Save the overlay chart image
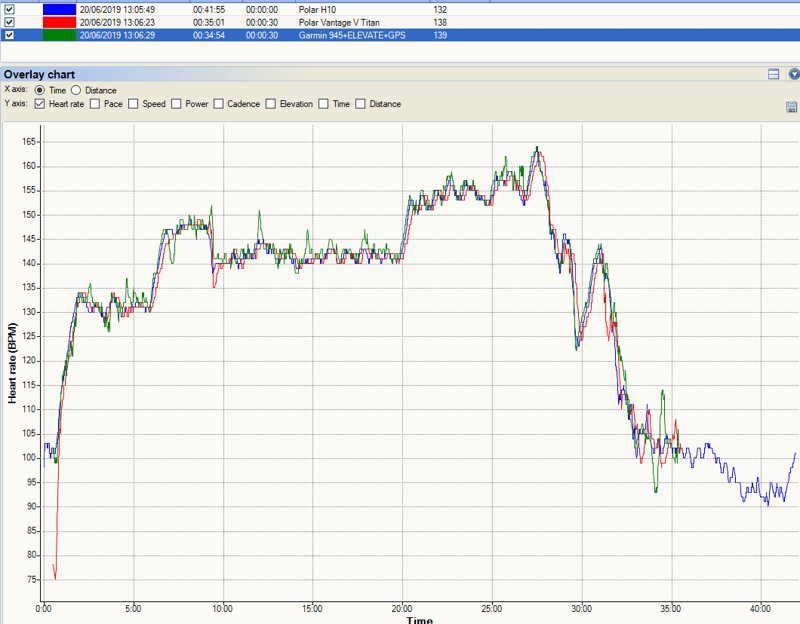This screenshot has width=800, height=624. [791, 107]
